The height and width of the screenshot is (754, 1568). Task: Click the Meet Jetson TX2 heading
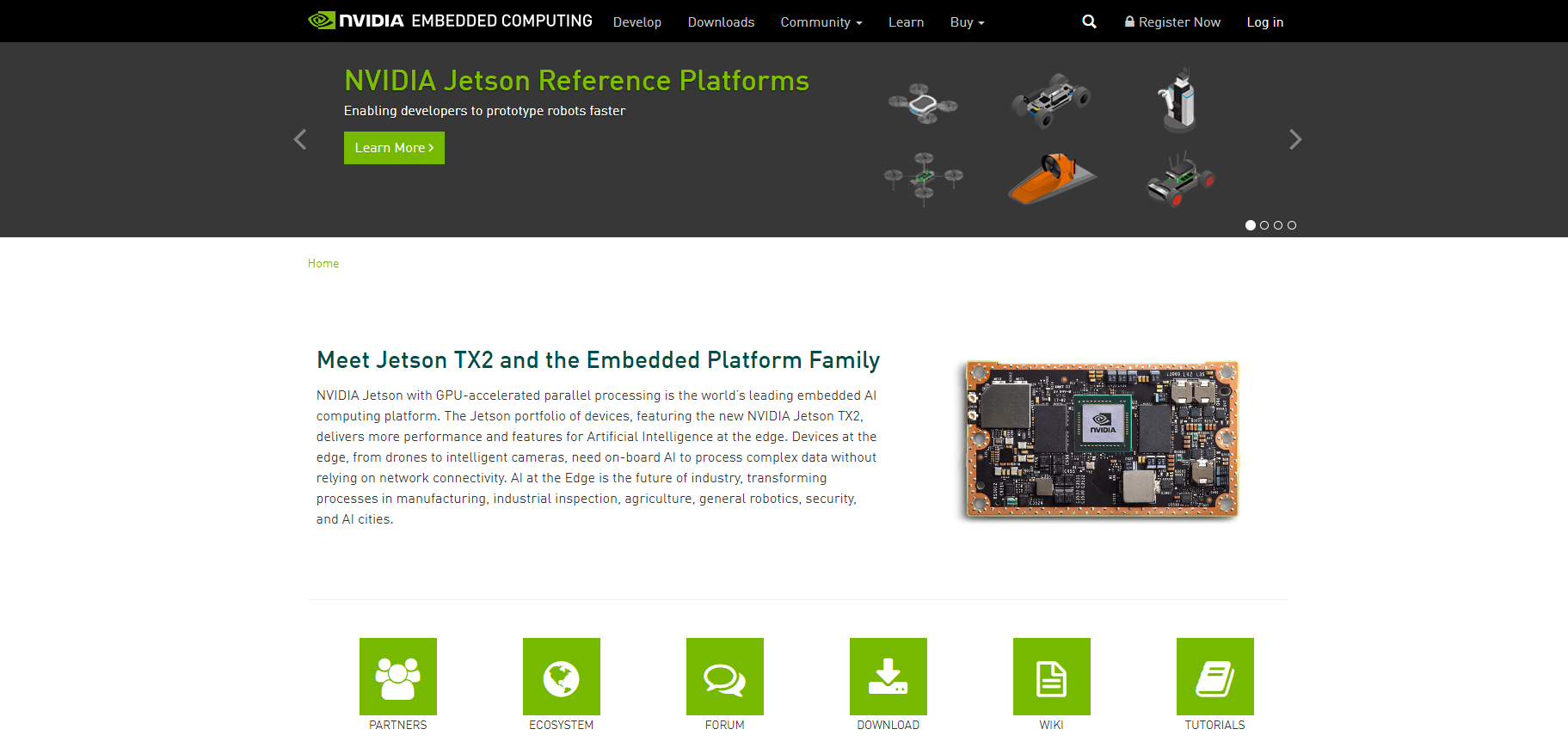(x=599, y=360)
